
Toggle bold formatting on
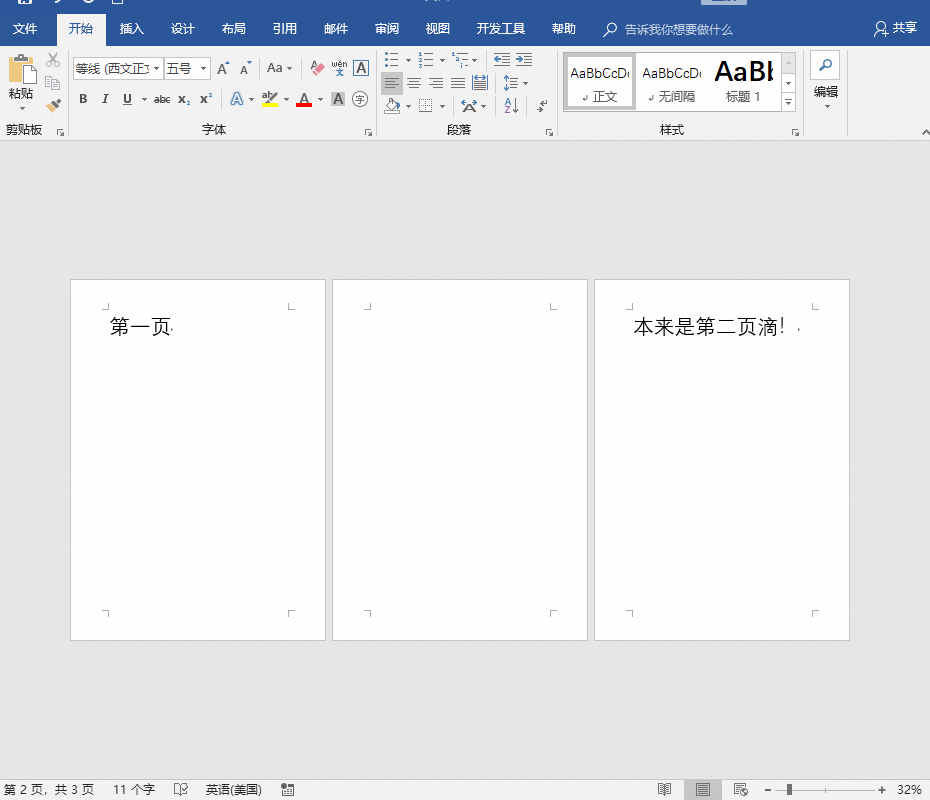point(83,99)
